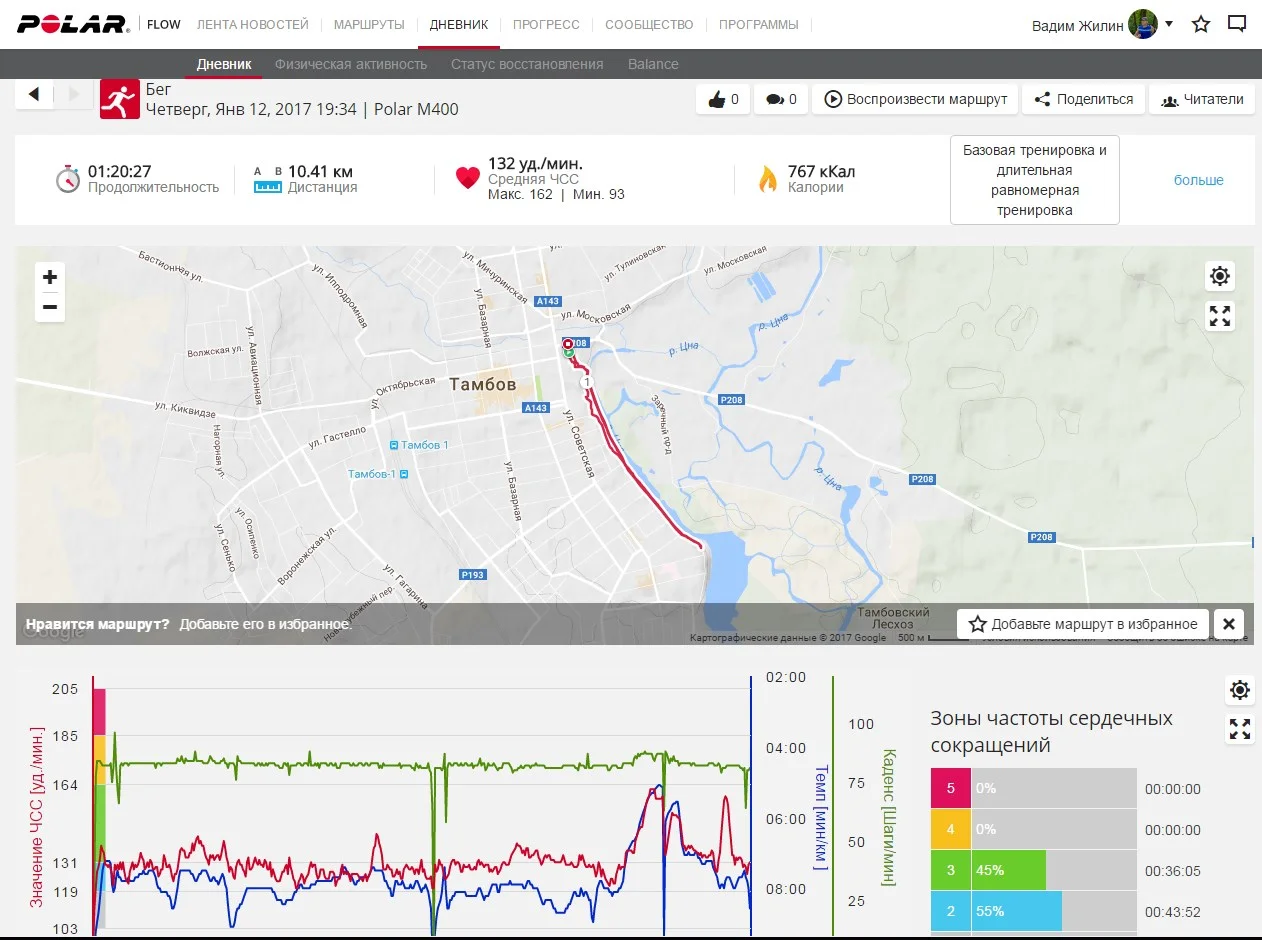Reset the chart view with target icon
1262x940 pixels.
(x=1240, y=690)
